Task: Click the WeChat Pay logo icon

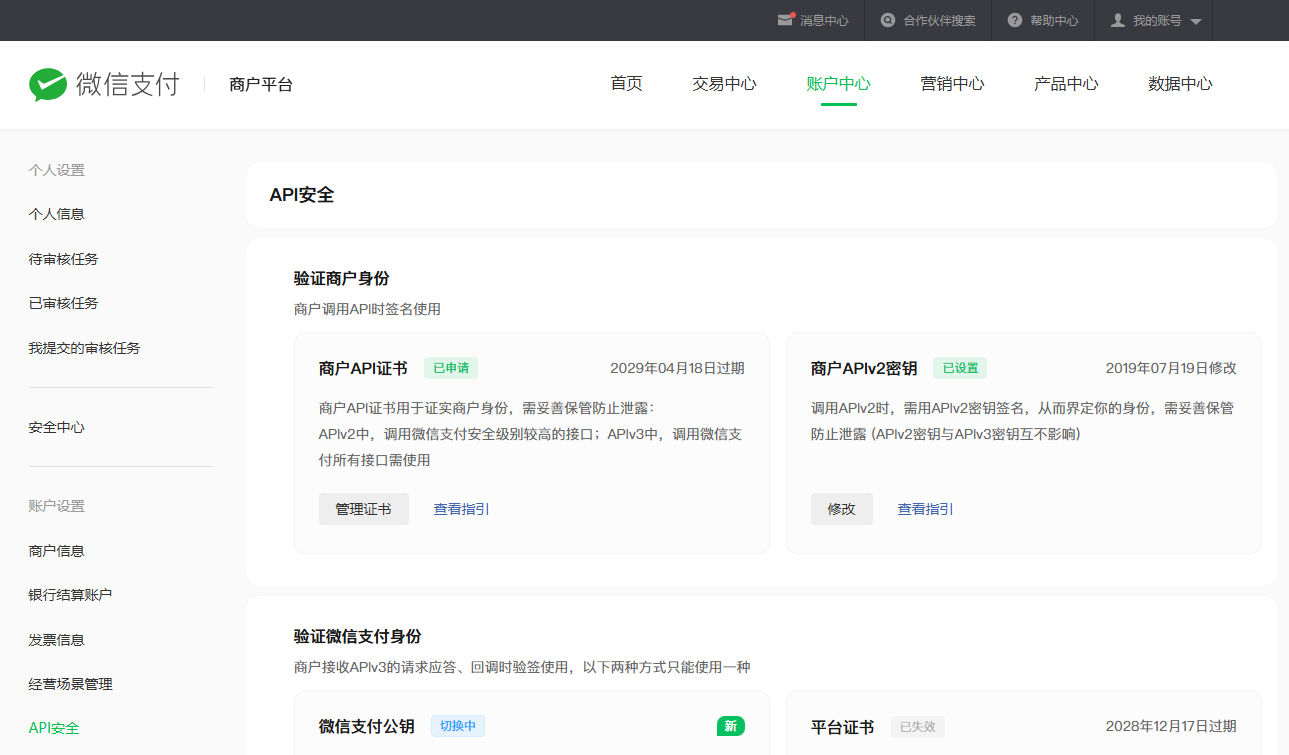Action: pyautogui.click(x=47, y=85)
